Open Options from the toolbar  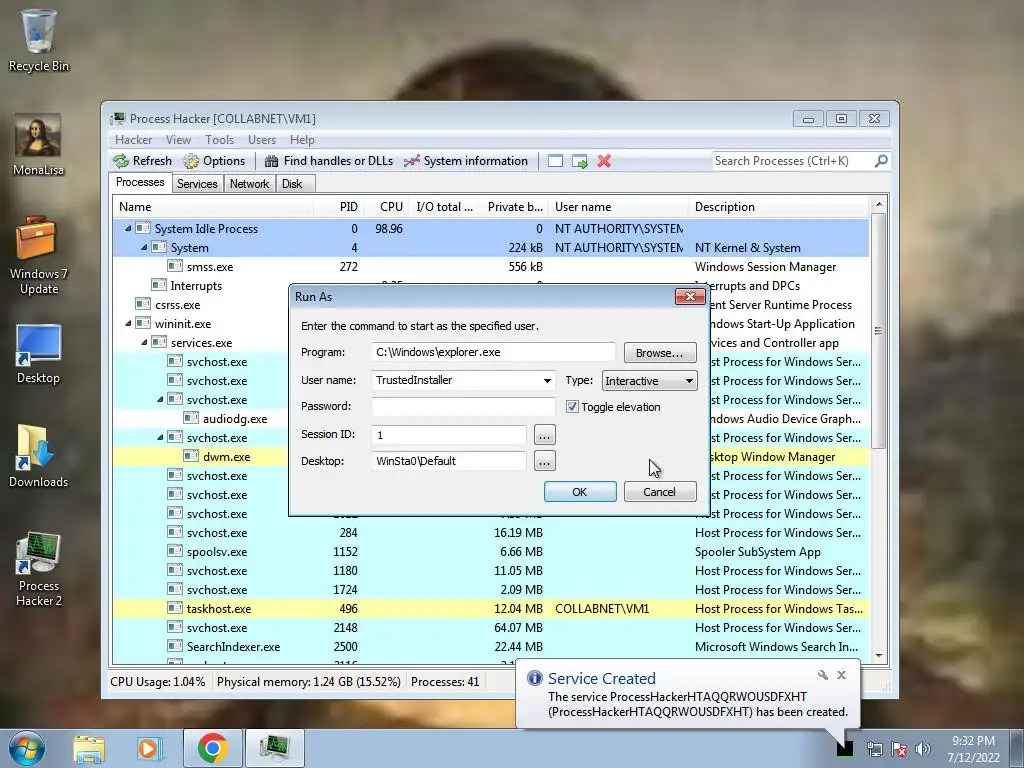pos(214,161)
